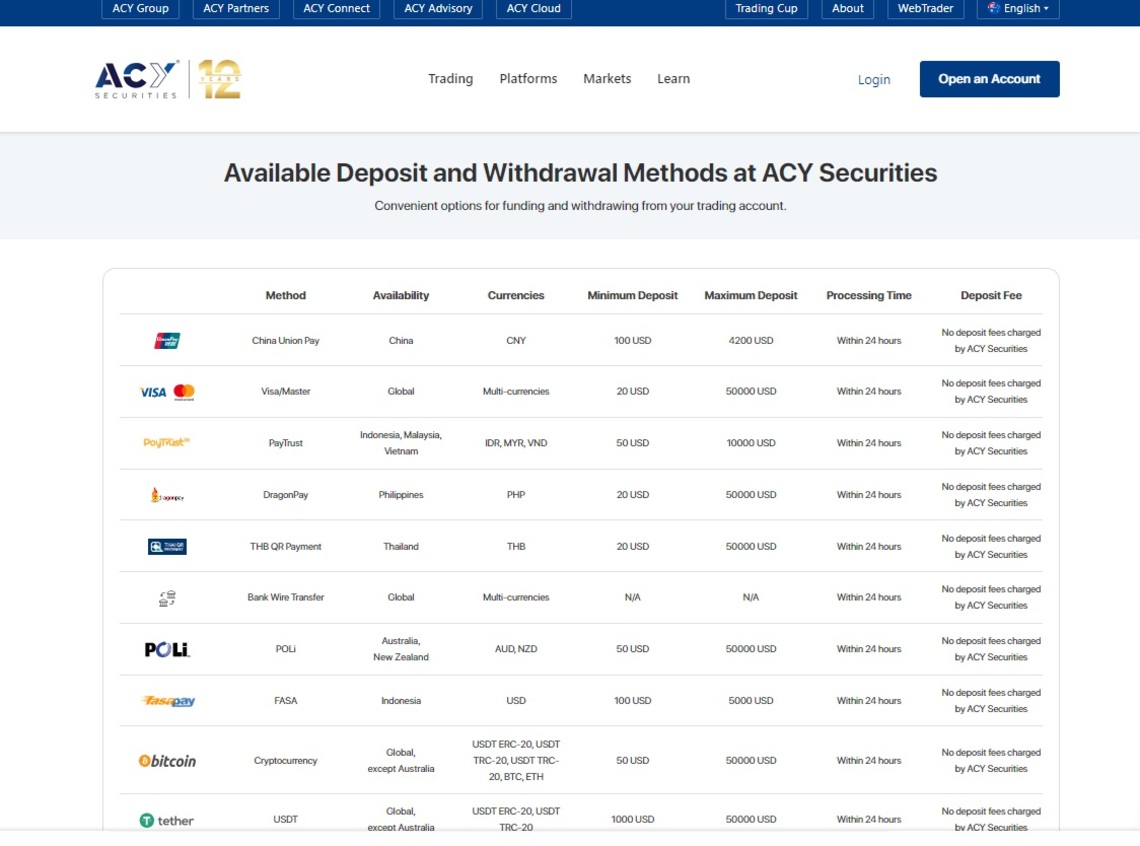1140x846 pixels.
Task: Click the gold 12 Years anniversary emblem
Action: [220, 79]
